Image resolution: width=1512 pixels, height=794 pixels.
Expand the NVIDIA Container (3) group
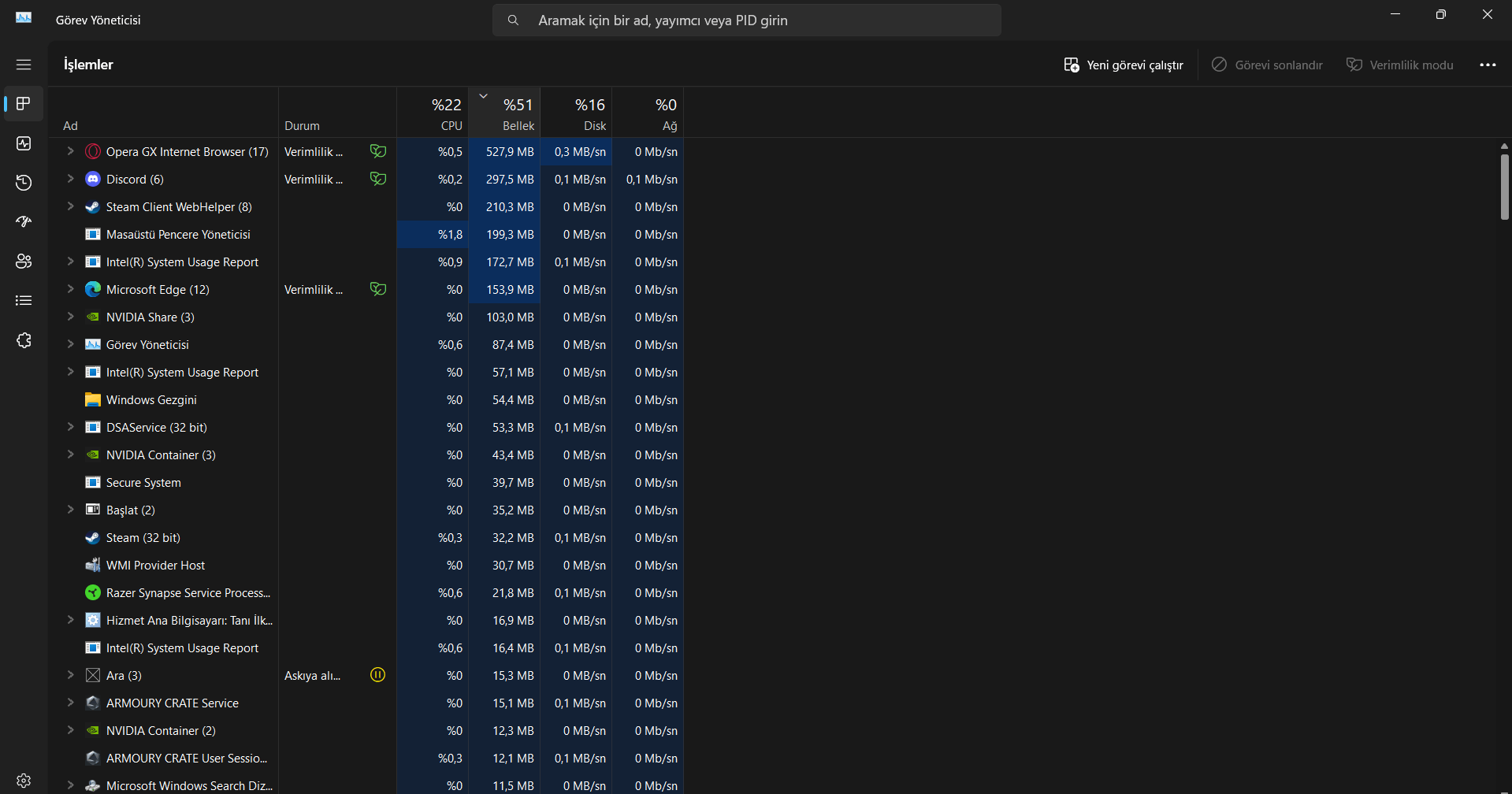70,455
